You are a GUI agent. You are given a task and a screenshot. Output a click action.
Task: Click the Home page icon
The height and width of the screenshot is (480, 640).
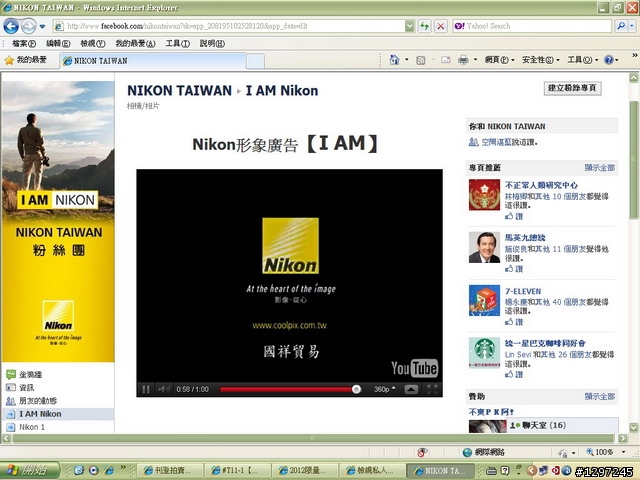pos(394,60)
